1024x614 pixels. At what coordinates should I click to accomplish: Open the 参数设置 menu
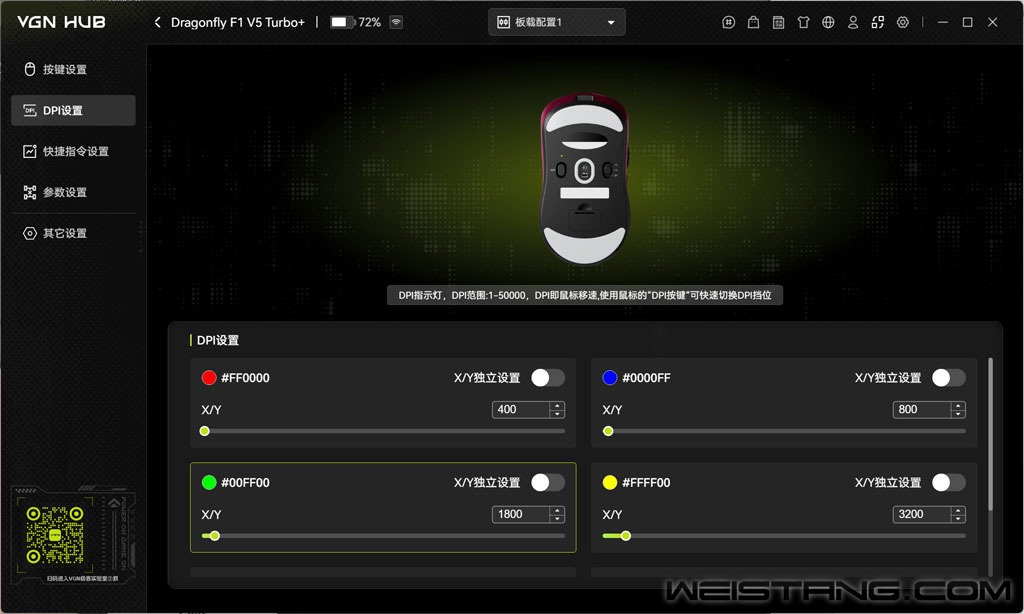coord(73,192)
